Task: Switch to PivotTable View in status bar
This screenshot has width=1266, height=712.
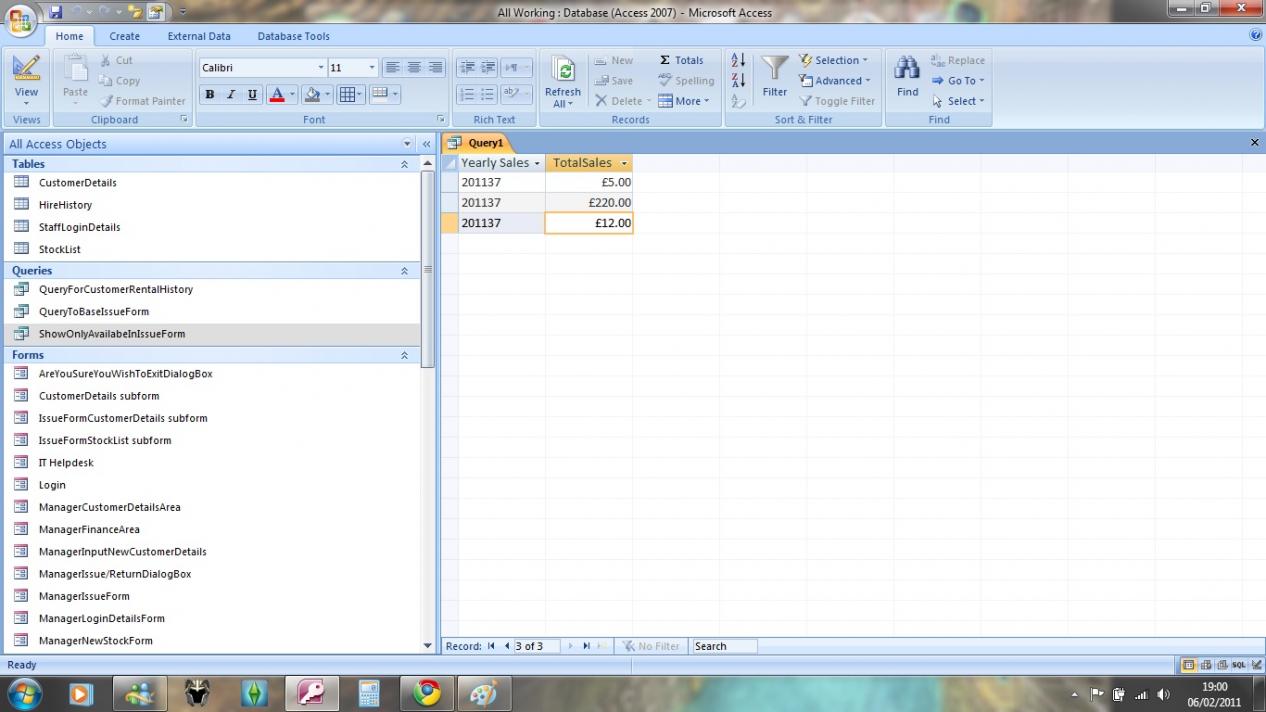Action: pos(1206,665)
